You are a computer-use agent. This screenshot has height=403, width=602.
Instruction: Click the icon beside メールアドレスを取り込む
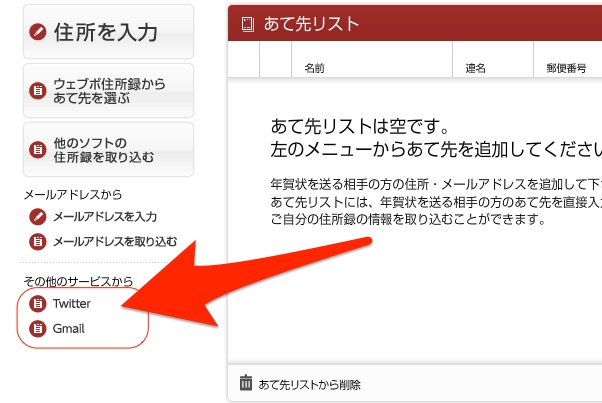click(x=38, y=242)
